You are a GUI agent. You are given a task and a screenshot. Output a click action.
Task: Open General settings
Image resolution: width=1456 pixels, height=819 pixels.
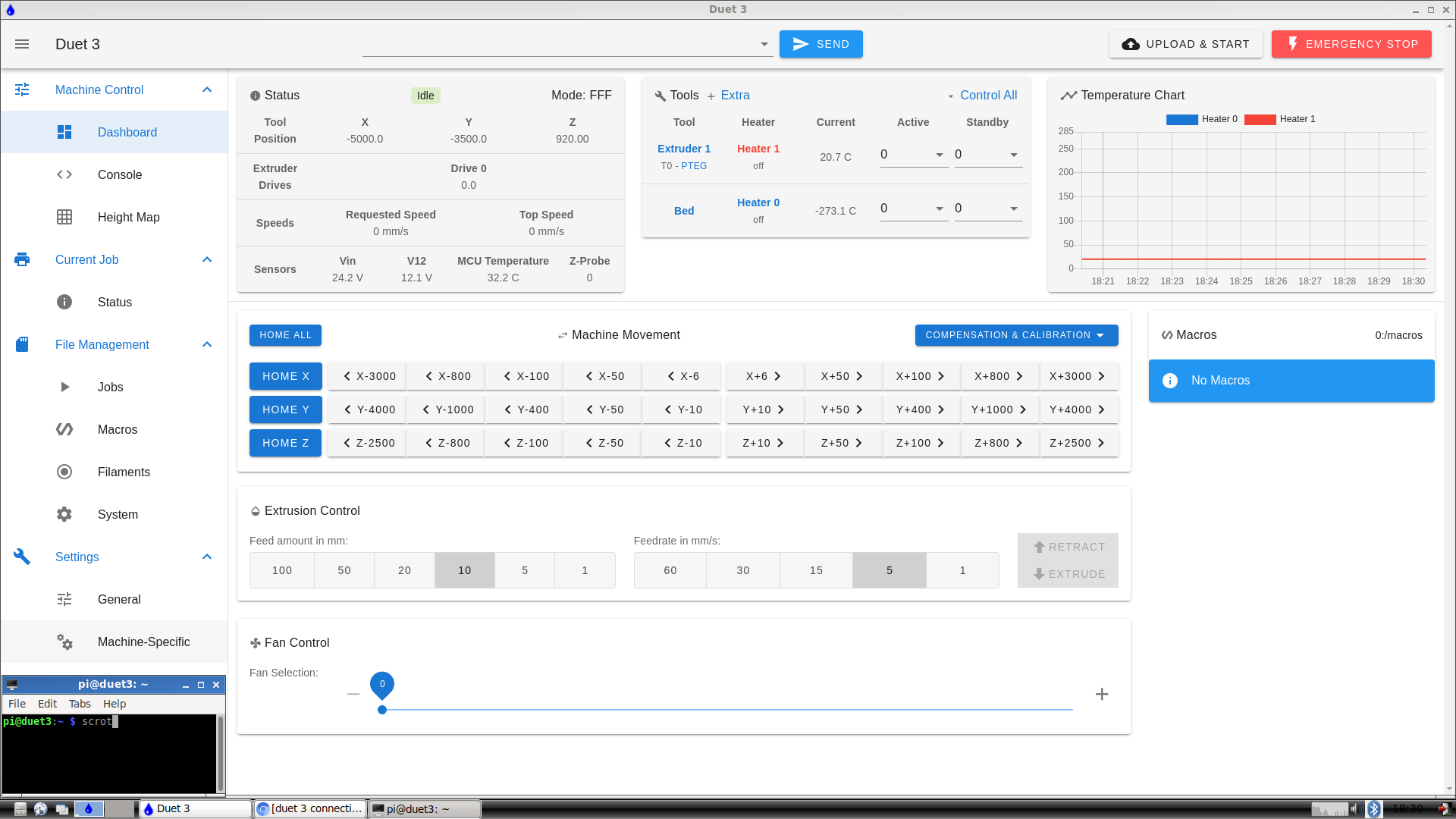pyautogui.click(x=114, y=599)
